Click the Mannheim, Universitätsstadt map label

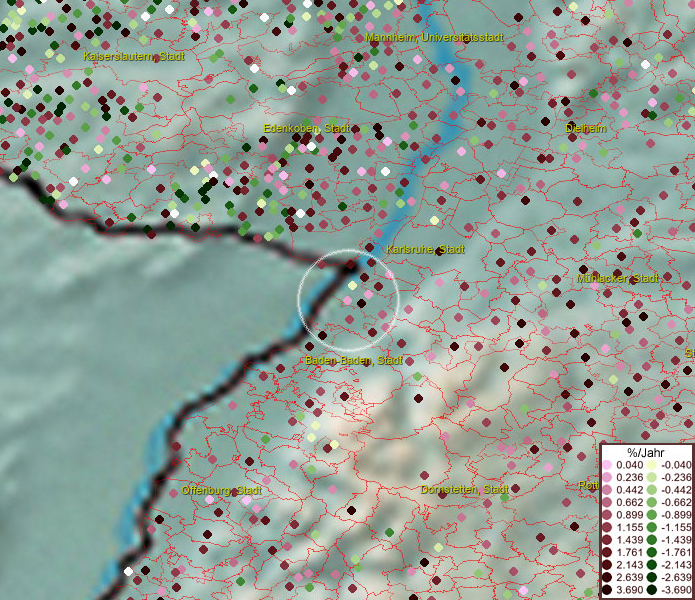pyautogui.click(x=434, y=37)
